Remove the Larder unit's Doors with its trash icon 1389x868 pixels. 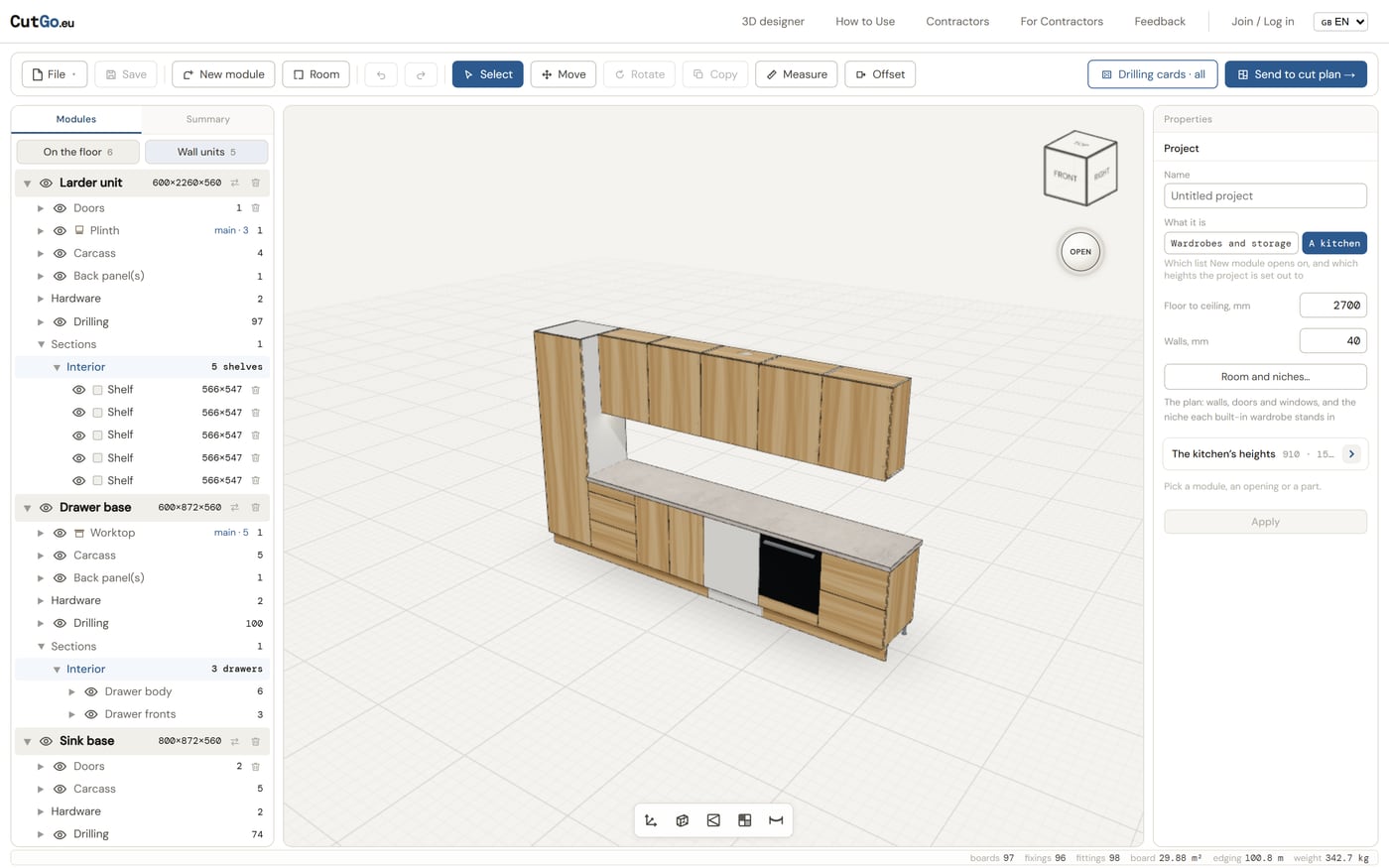255,208
